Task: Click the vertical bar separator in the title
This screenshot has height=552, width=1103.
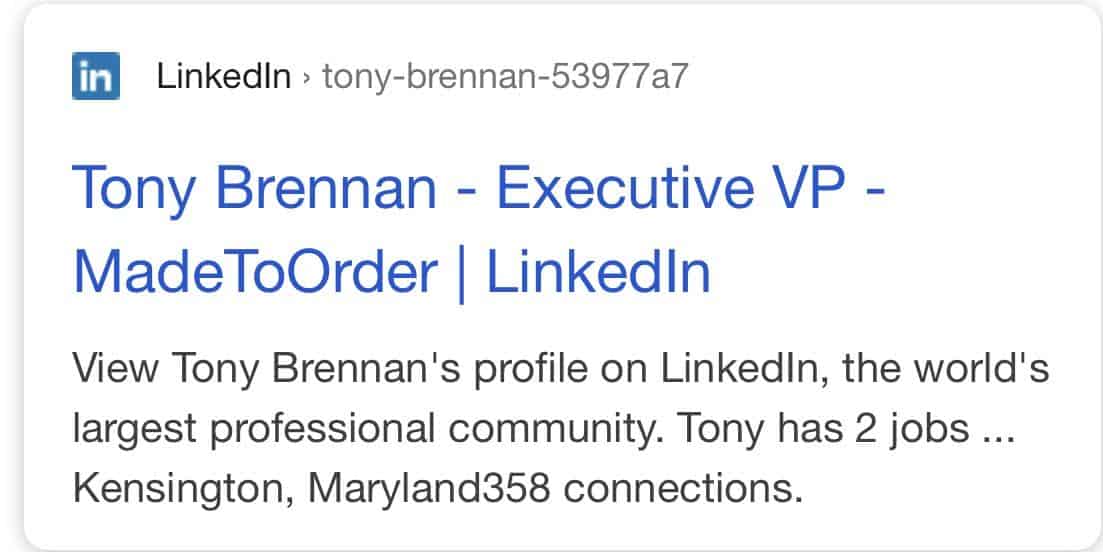Action: pos(461,274)
